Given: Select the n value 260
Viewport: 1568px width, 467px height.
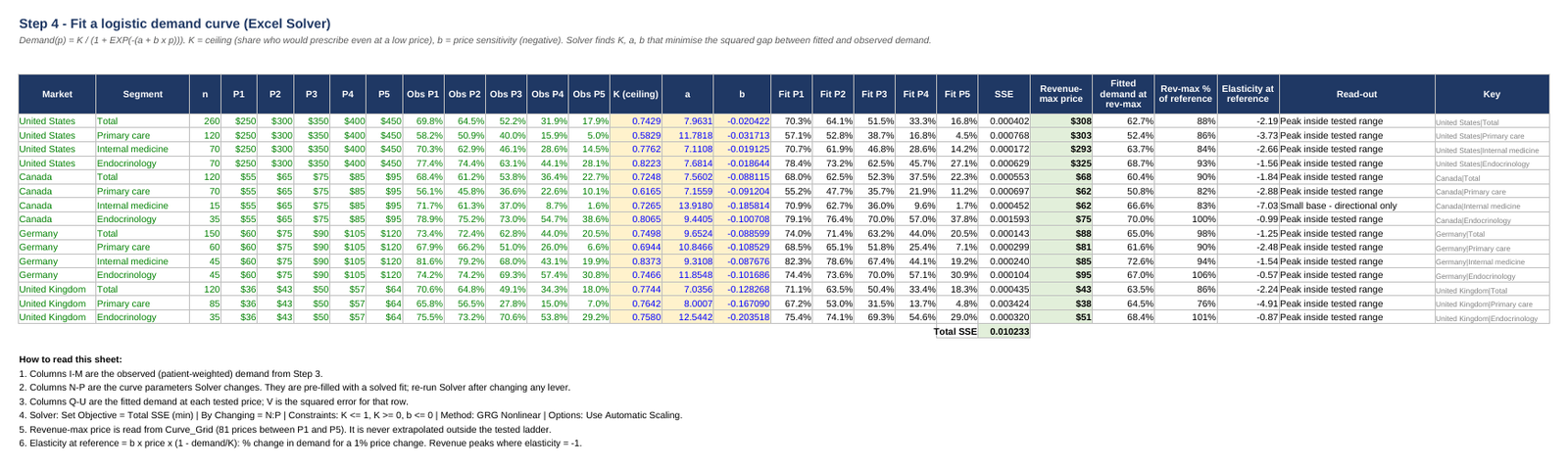Looking at the screenshot, I should click(x=205, y=121).
